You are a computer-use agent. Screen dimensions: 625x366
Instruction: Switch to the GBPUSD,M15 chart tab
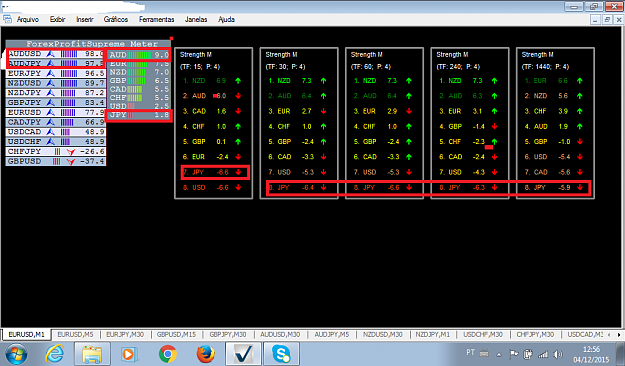click(176, 335)
